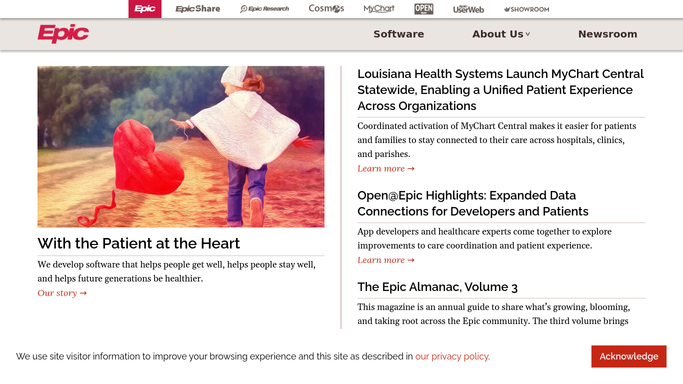This screenshot has height=384, width=683.
Task: Visit the Showroom logo link
Action: point(526,9)
